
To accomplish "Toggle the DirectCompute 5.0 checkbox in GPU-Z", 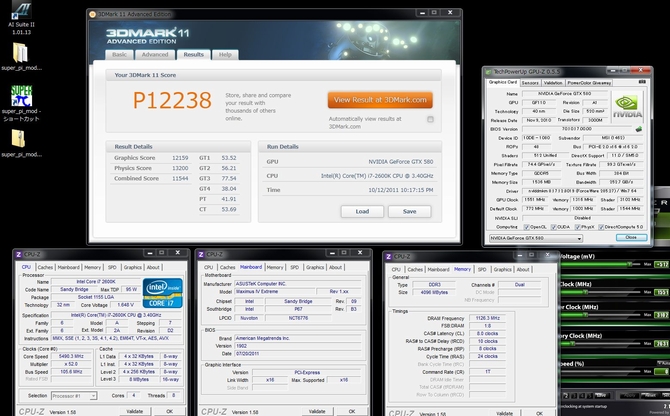I will coord(601,227).
